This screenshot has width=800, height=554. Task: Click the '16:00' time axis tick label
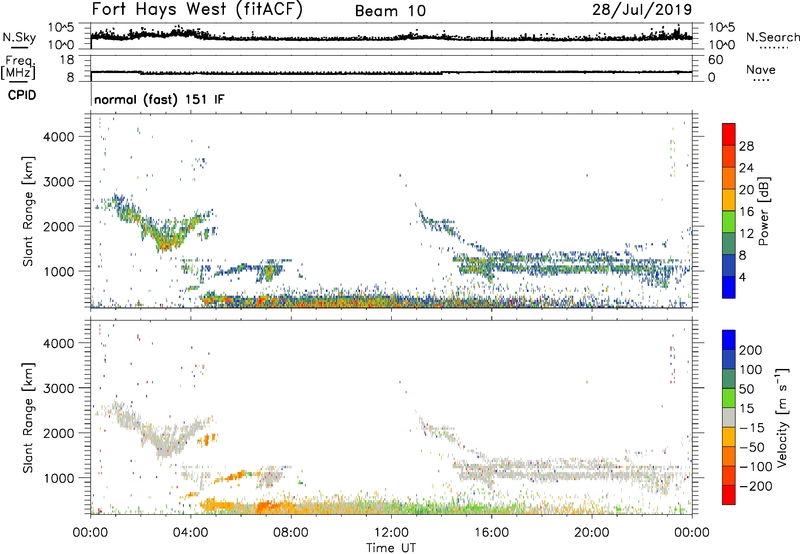coord(491,533)
